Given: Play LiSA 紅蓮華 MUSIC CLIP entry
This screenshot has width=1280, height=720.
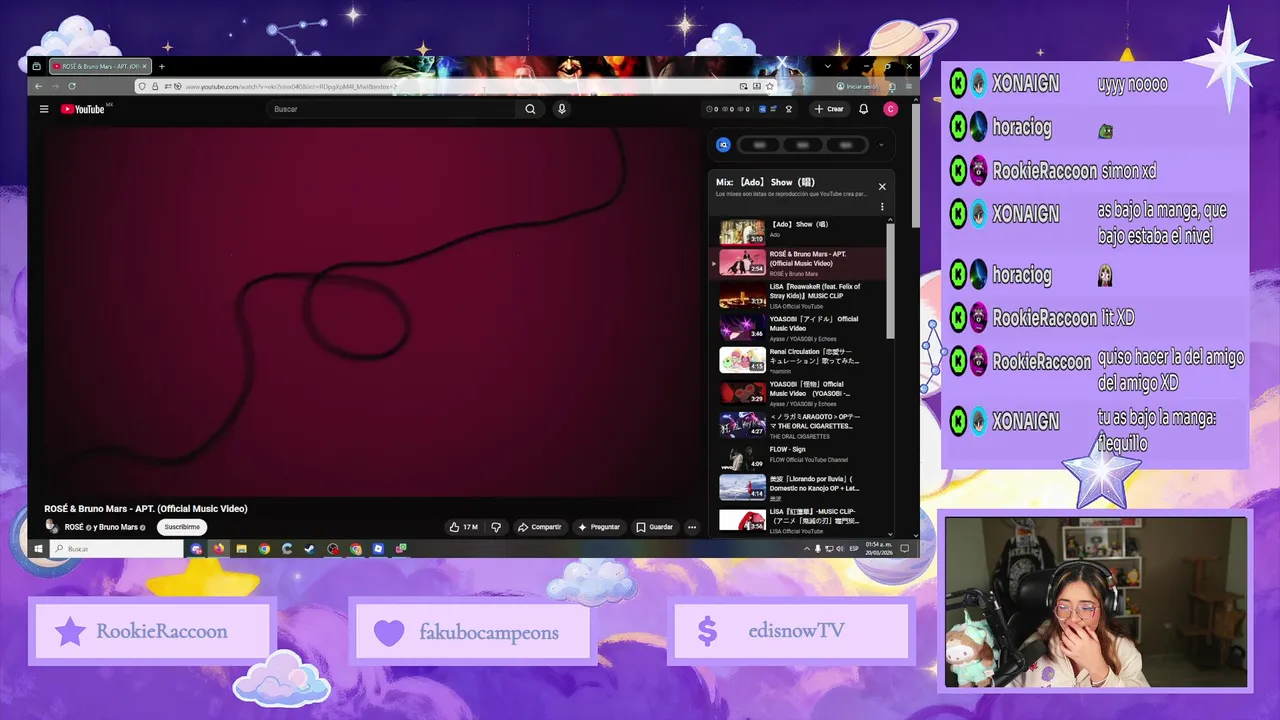Looking at the screenshot, I should 798,520.
